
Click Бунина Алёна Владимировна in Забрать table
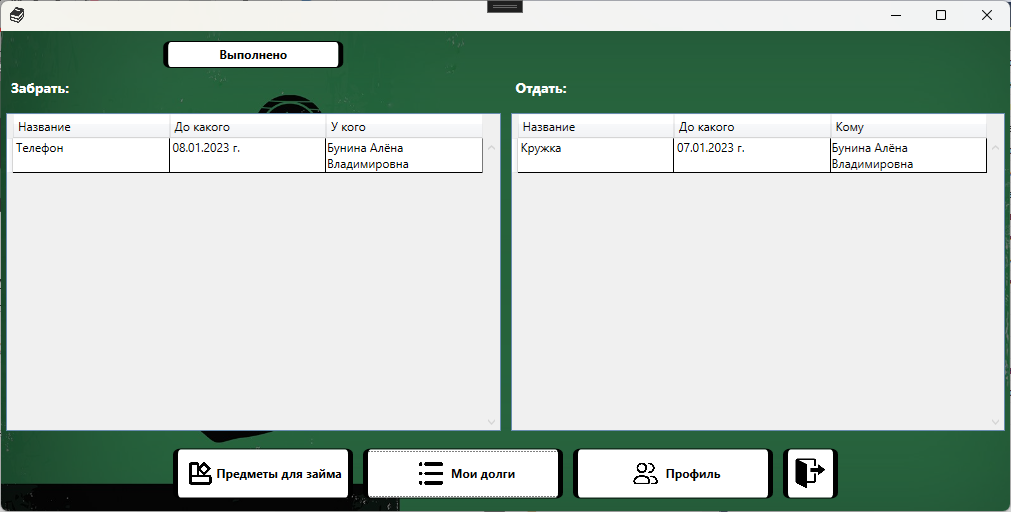[x=404, y=155]
